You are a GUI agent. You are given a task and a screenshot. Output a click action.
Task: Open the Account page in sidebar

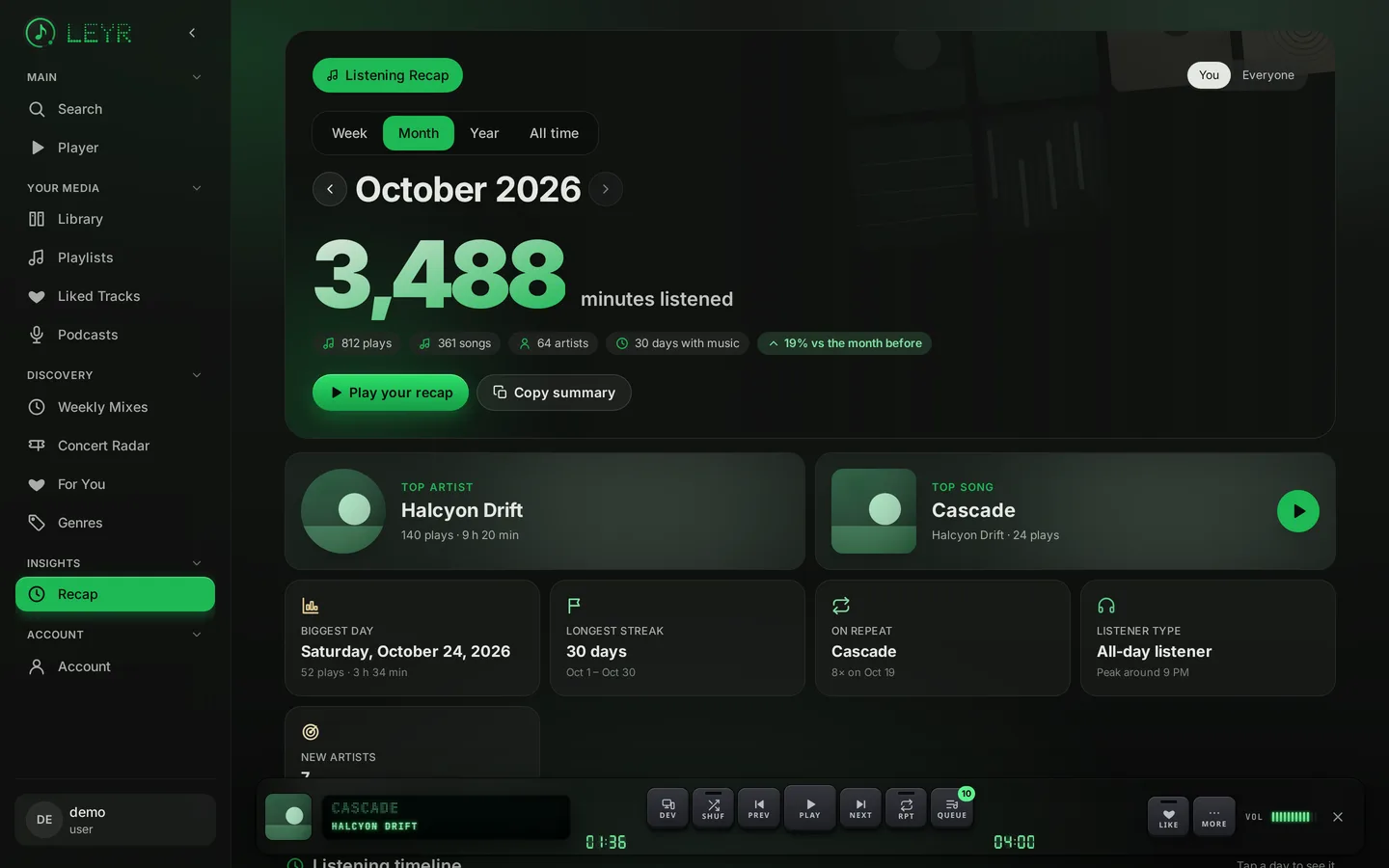point(115,666)
